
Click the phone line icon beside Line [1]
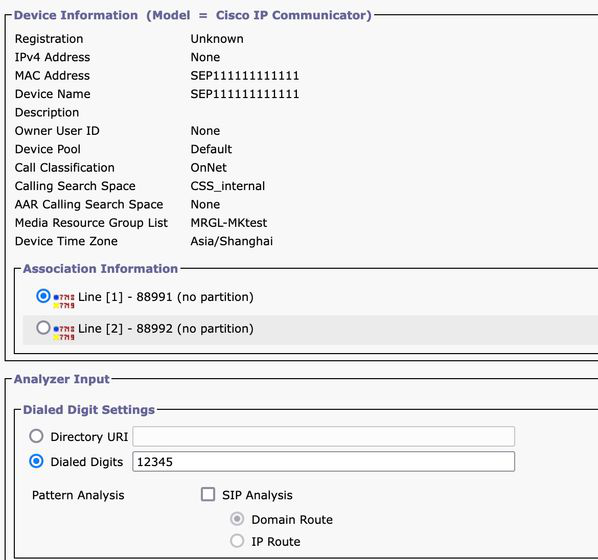pos(64,301)
